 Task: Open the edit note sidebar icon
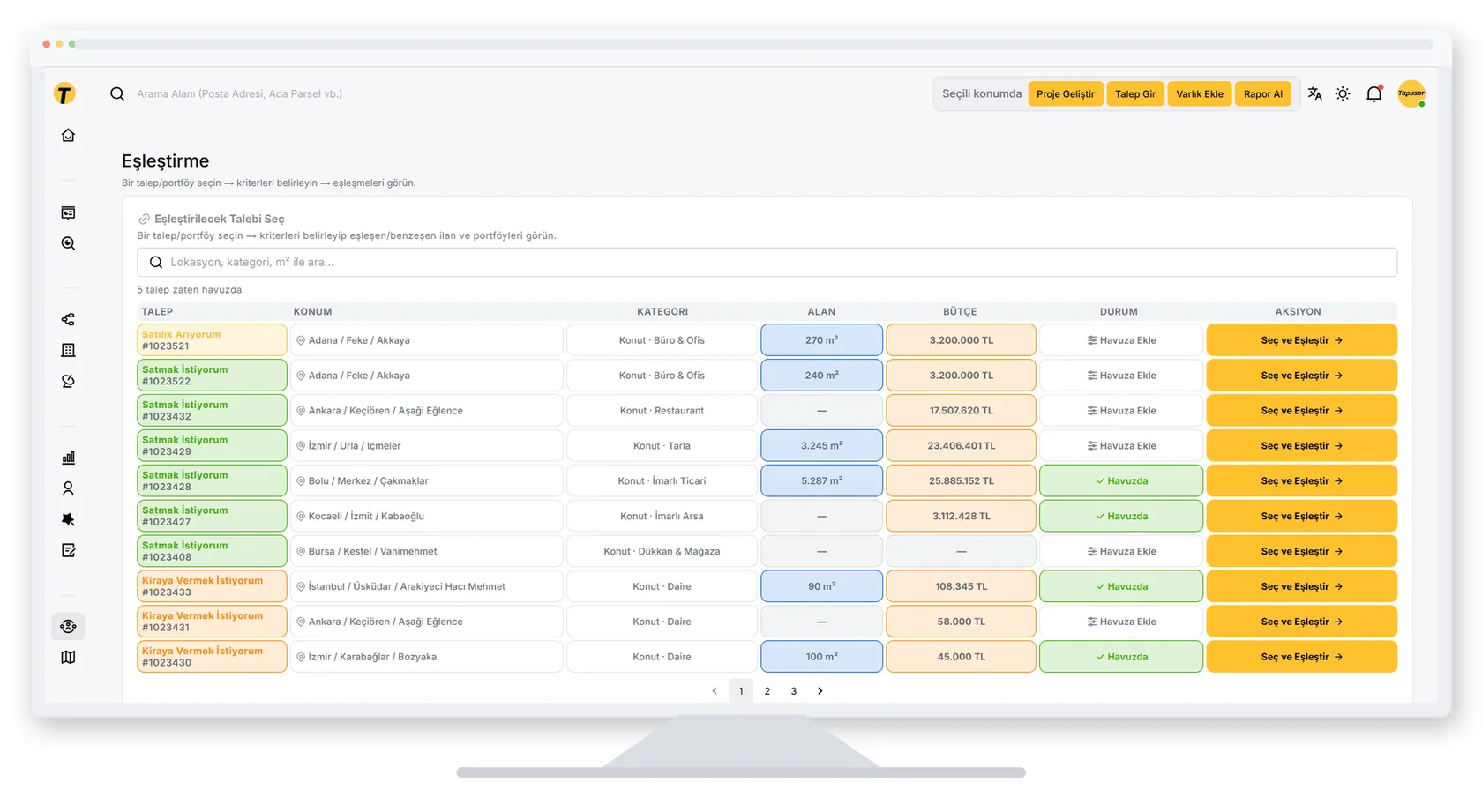68,550
